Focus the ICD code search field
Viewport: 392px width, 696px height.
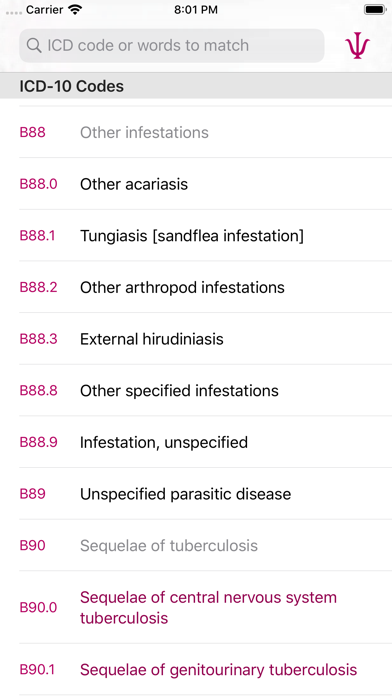[x=172, y=46]
